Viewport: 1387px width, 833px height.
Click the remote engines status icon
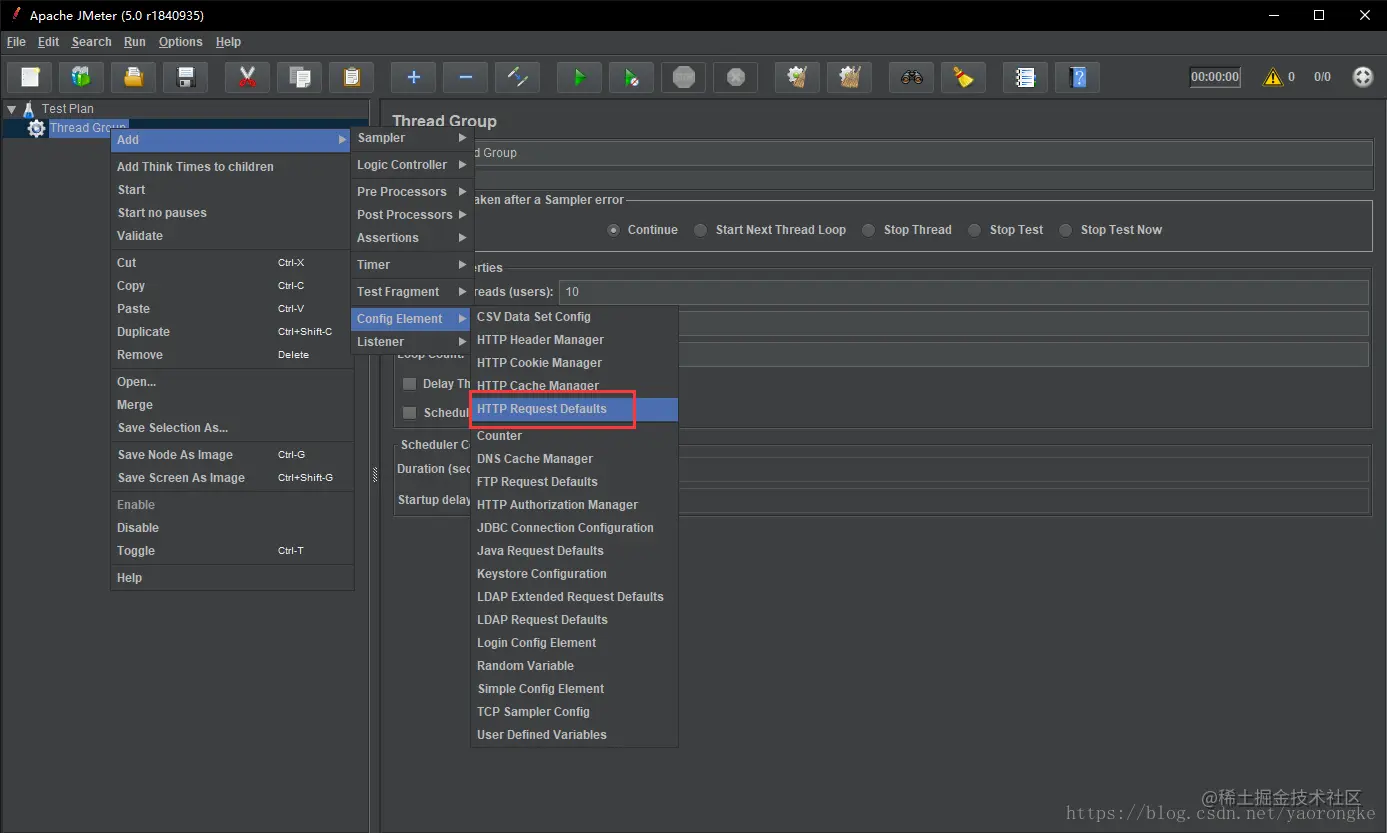(1363, 77)
